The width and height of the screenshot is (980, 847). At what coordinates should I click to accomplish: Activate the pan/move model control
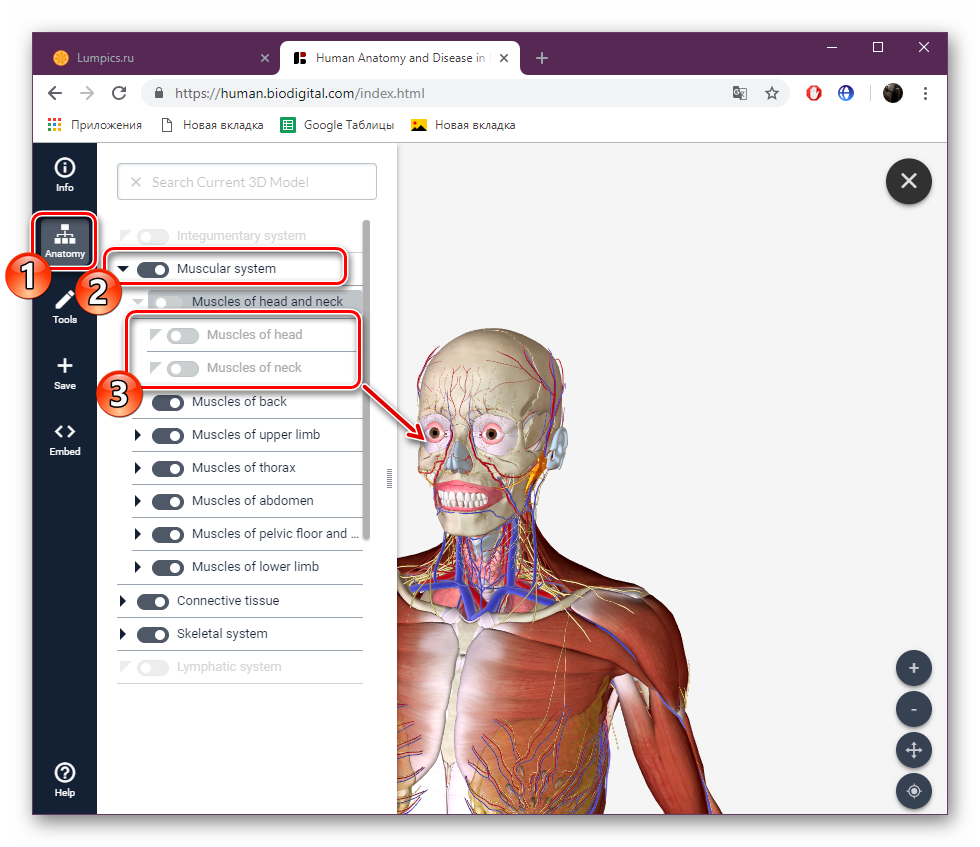(x=913, y=750)
